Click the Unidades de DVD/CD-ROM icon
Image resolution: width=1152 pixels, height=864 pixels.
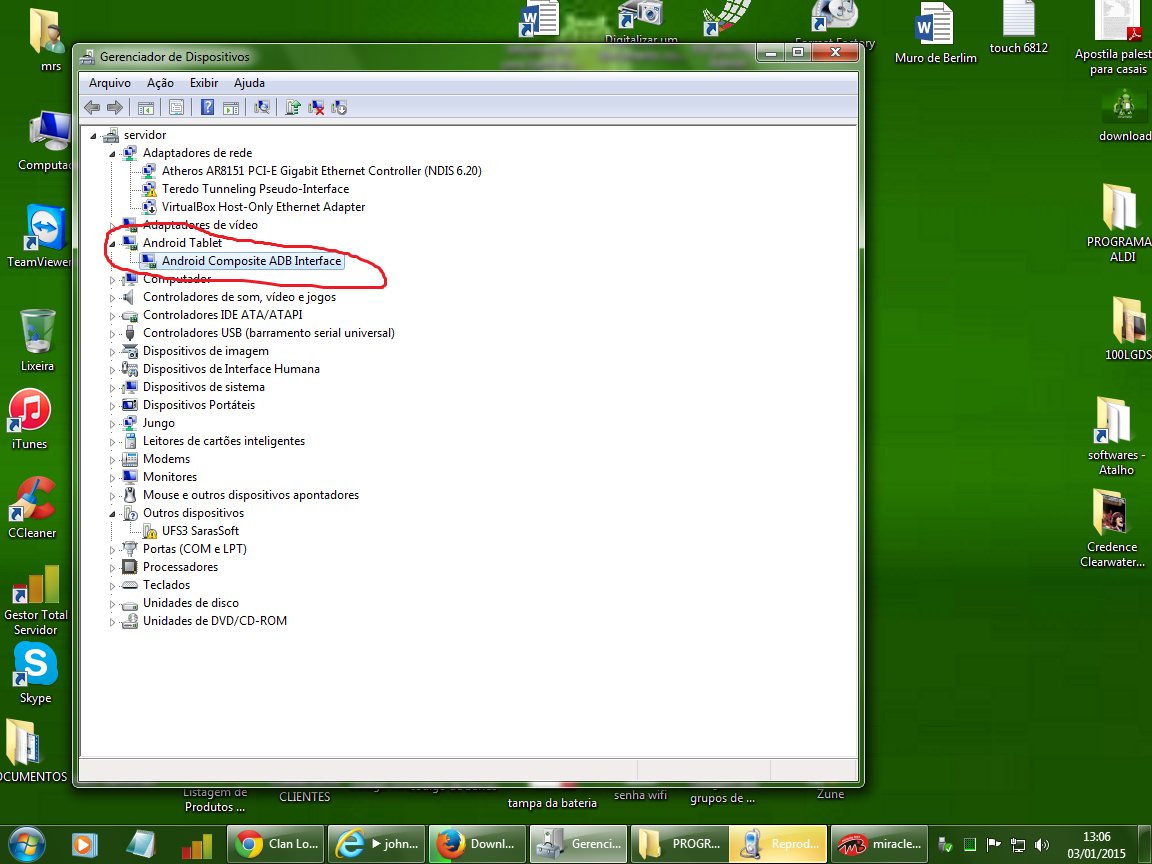[x=130, y=621]
